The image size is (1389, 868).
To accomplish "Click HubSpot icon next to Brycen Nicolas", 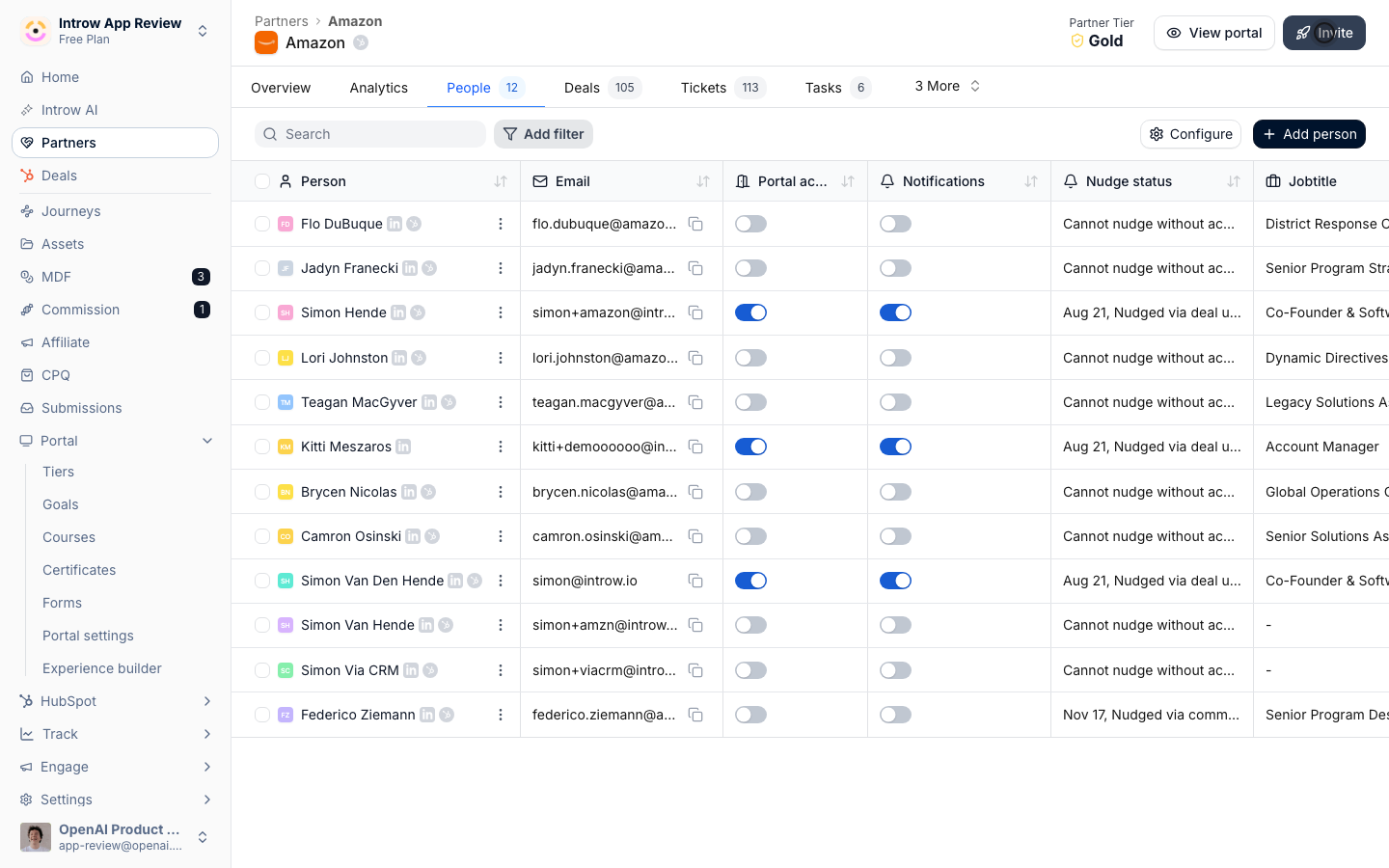I will pos(428,492).
